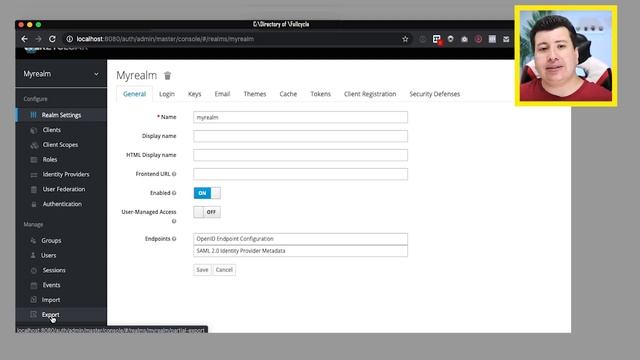
Task: Save the realm settings
Action: tap(202, 270)
